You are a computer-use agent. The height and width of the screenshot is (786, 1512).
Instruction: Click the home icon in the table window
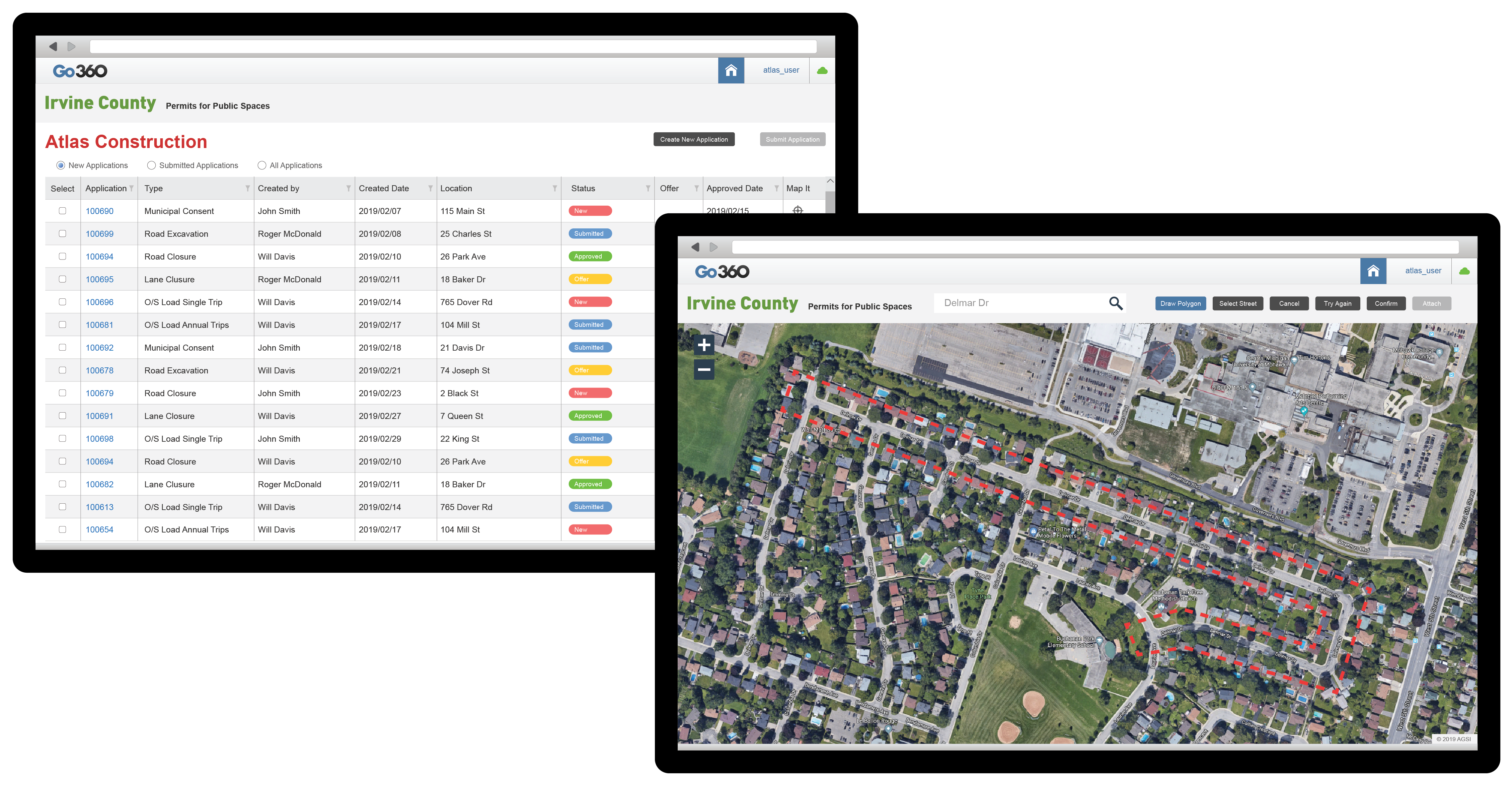(731, 70)
